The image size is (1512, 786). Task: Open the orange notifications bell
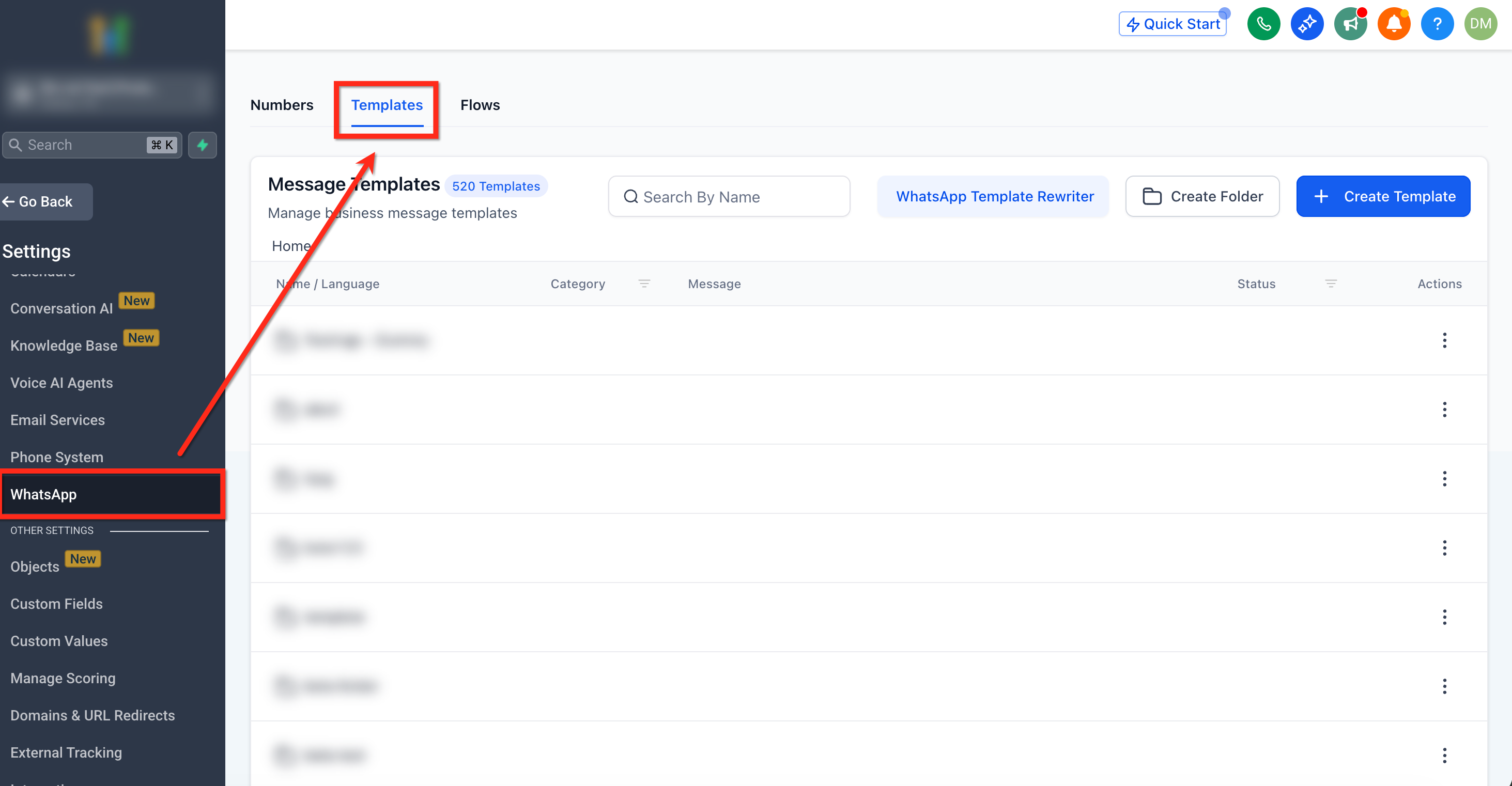click(1394, 24)
